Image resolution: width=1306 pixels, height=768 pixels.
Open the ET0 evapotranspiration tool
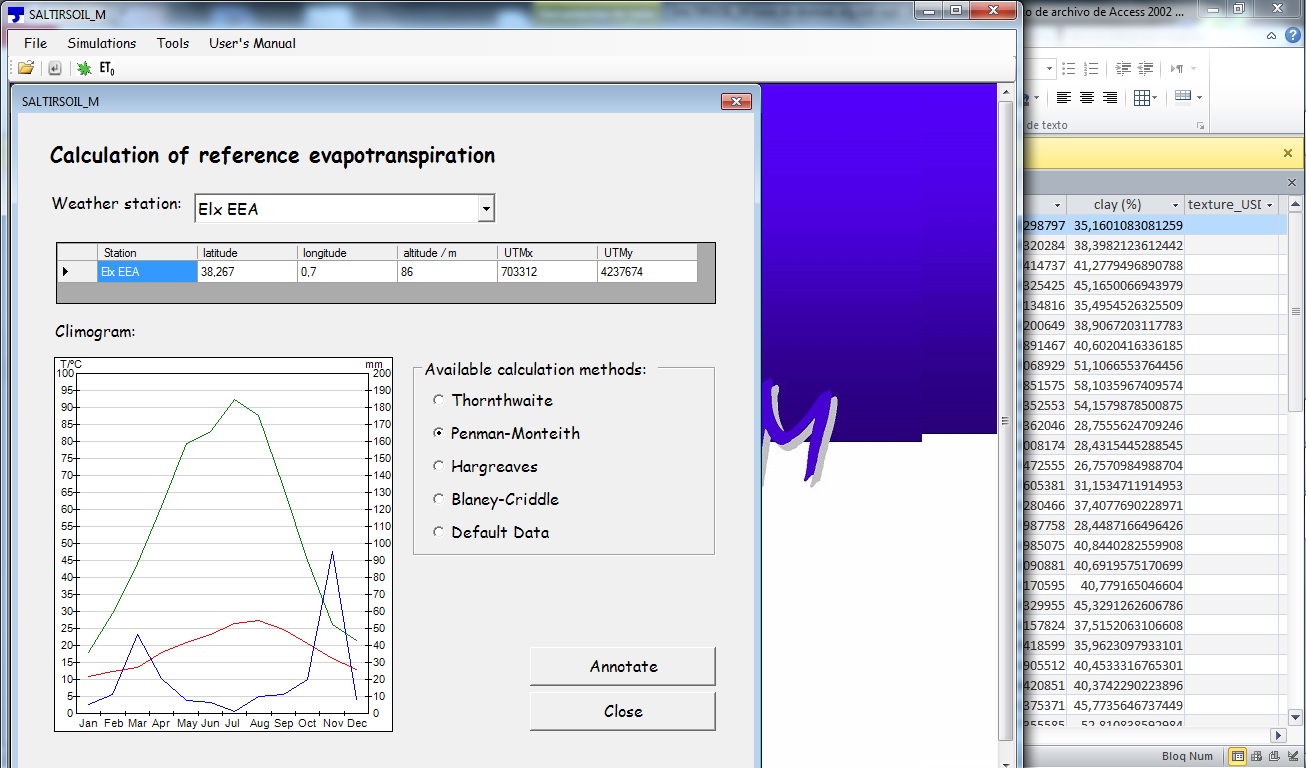[107, 69]
